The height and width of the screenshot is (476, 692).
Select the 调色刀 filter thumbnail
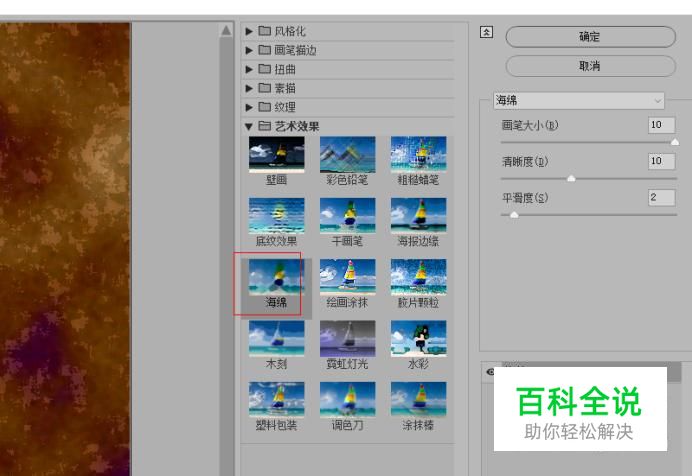347,400
